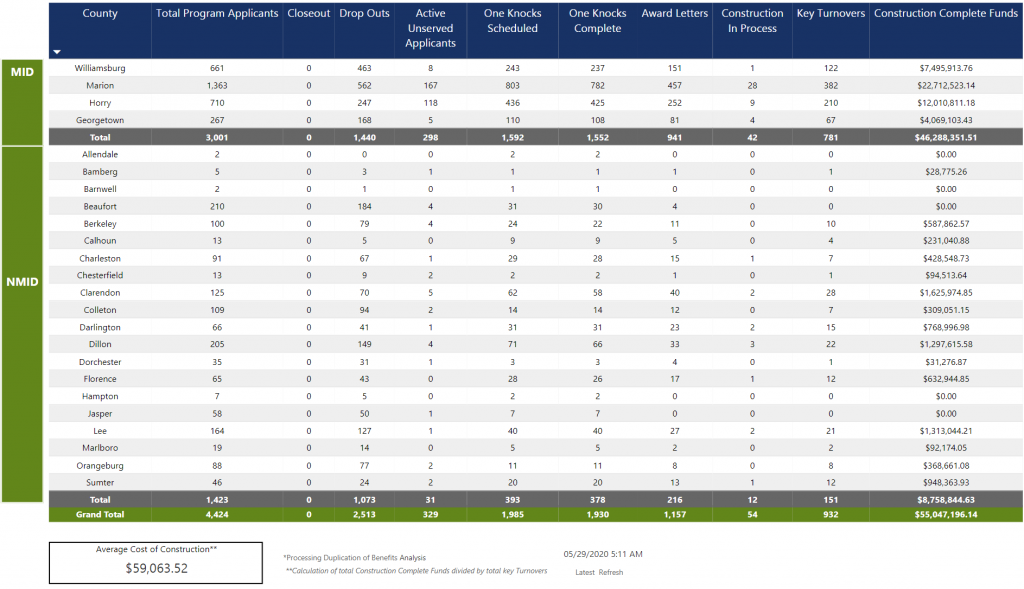Click MID total funds $46,288,351.51
Screen dimensions: 1024x589
(x=946, y=137)
